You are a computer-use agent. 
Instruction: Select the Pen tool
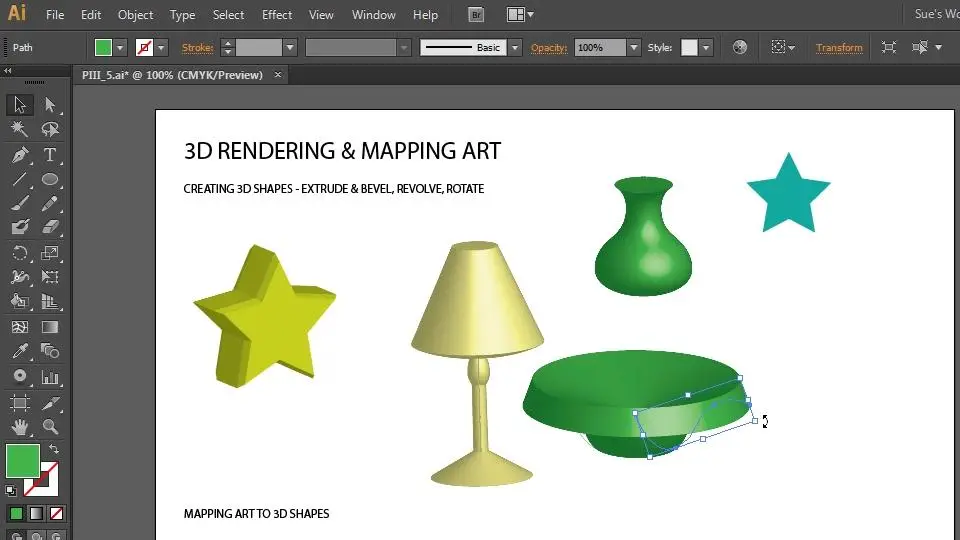[x=20, y=155]
